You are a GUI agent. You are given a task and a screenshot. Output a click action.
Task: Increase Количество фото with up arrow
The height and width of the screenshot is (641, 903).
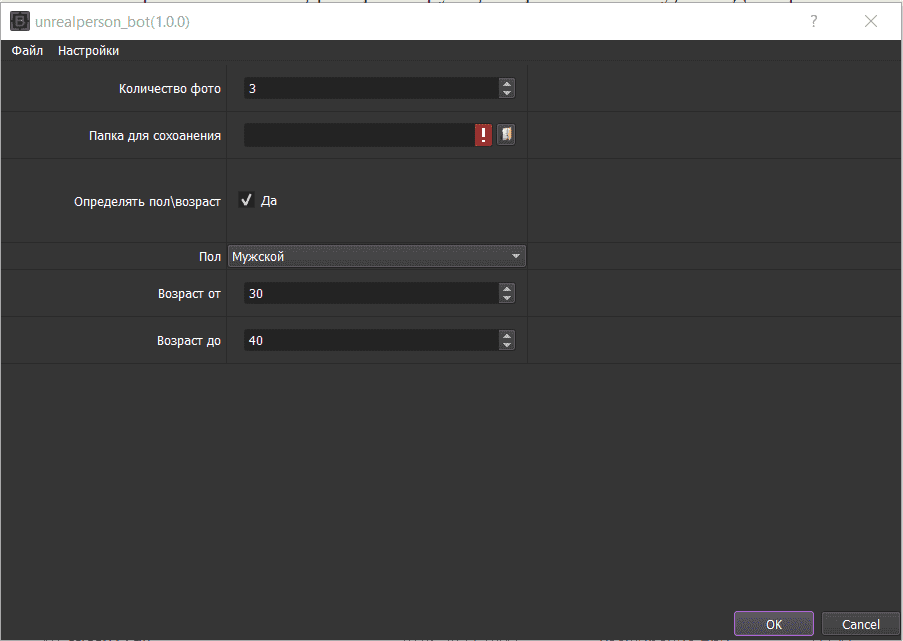tap(507, 84)
